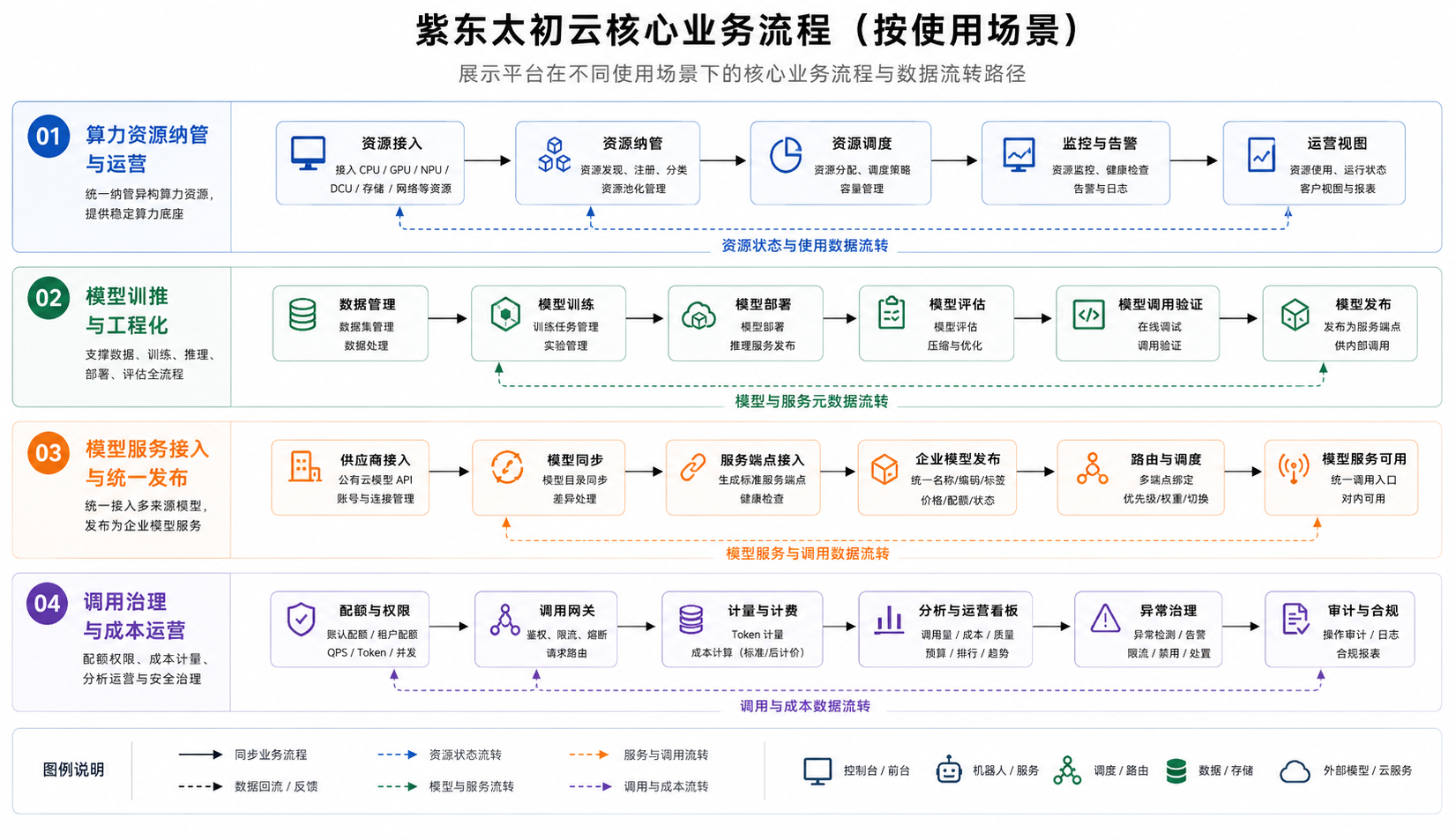Select the 调用治理与成本运营 section title
Screen dimensions: 1456x840
[134, 616]
